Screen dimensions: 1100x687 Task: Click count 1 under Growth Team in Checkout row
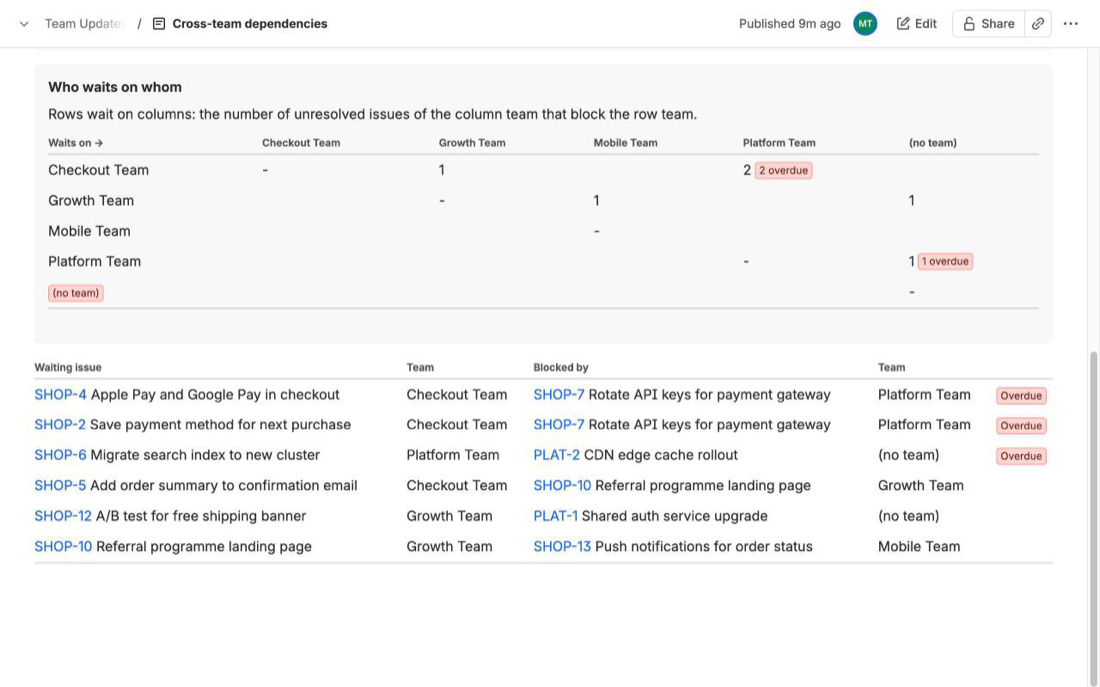(x=442, y=170)
